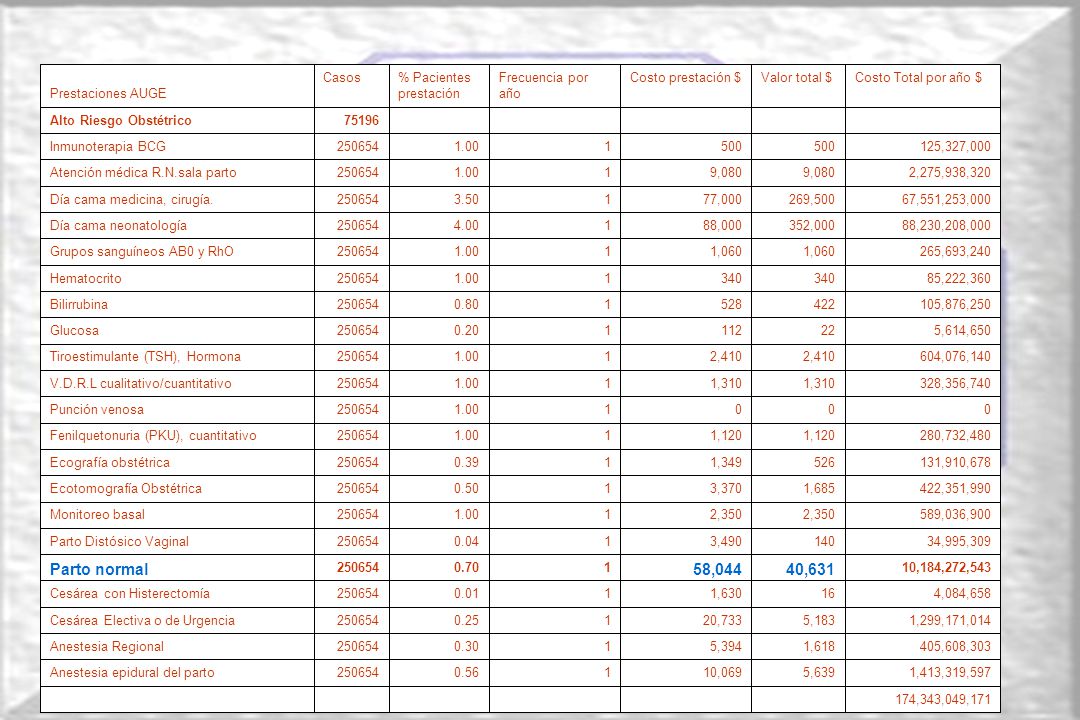Viewport: 1080px width, 720px height.
Task: Click the blue cost value 58,044
Action: pos(717,569)
